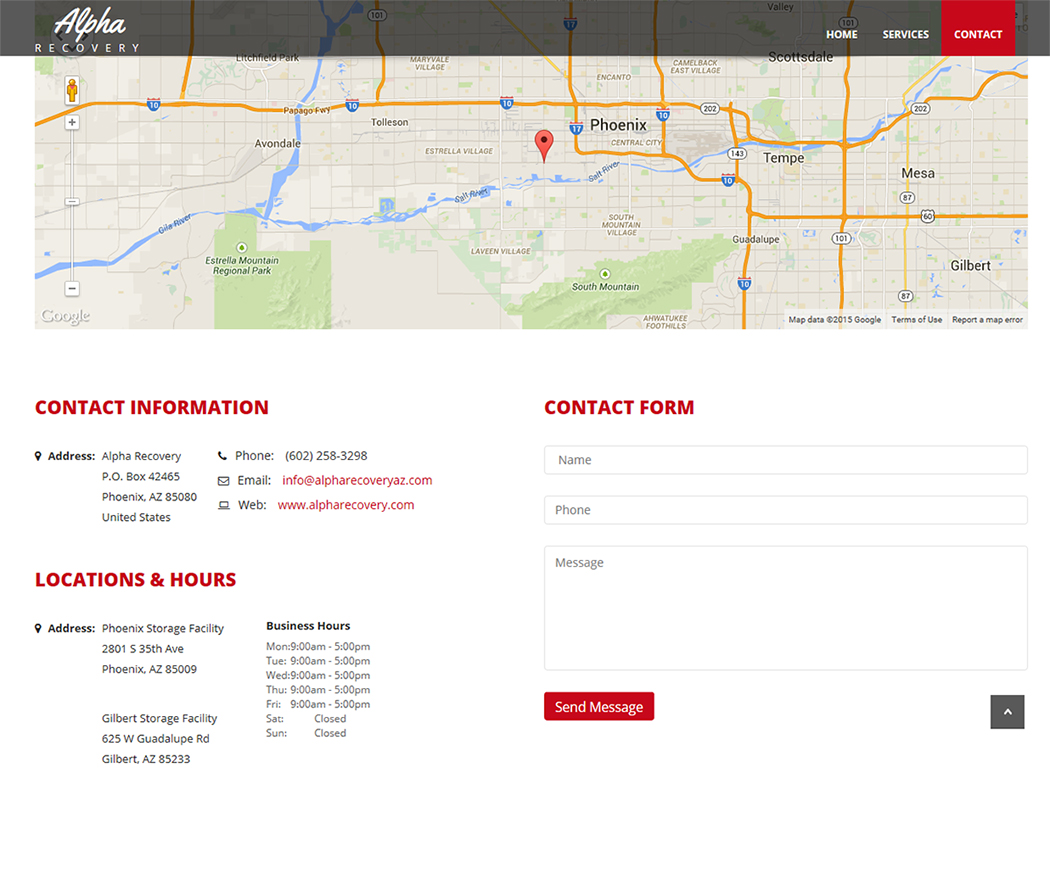
Task: Open the HOME navigation item
Action: pyautogui.click(x=841, y=34)
